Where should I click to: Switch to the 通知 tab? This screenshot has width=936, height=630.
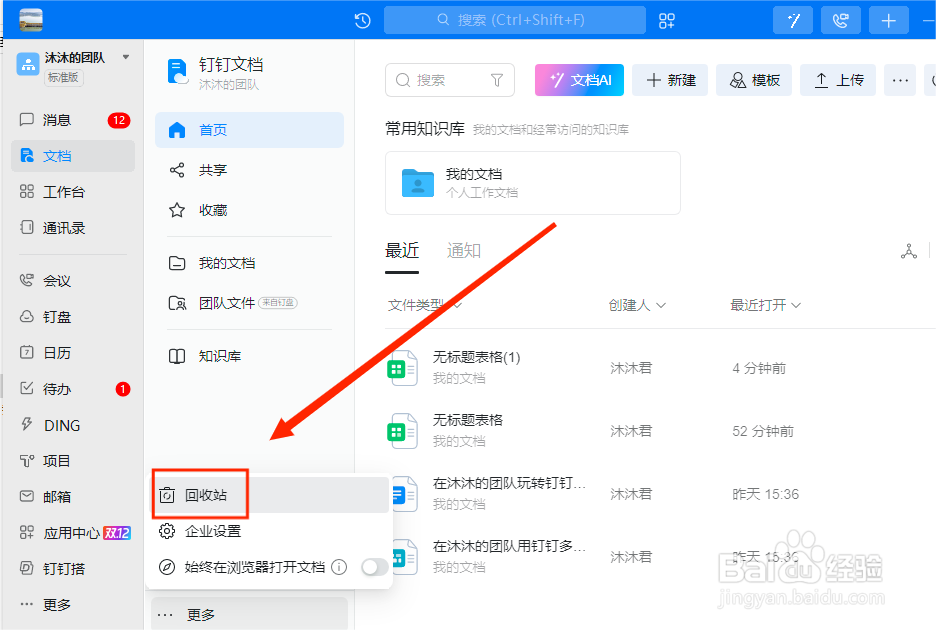(463, 250)
